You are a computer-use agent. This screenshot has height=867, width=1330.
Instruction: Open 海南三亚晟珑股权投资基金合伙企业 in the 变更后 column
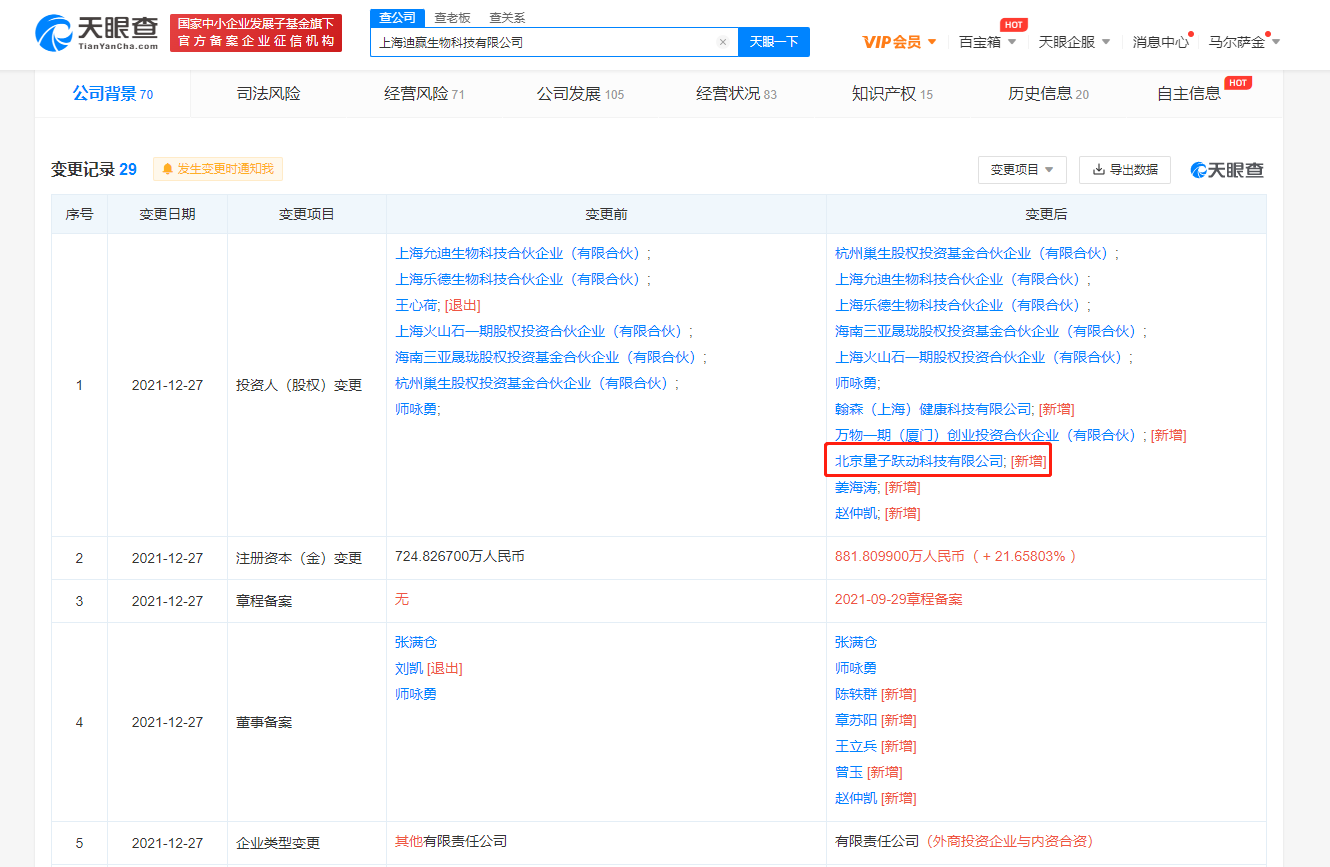(989, 331)
